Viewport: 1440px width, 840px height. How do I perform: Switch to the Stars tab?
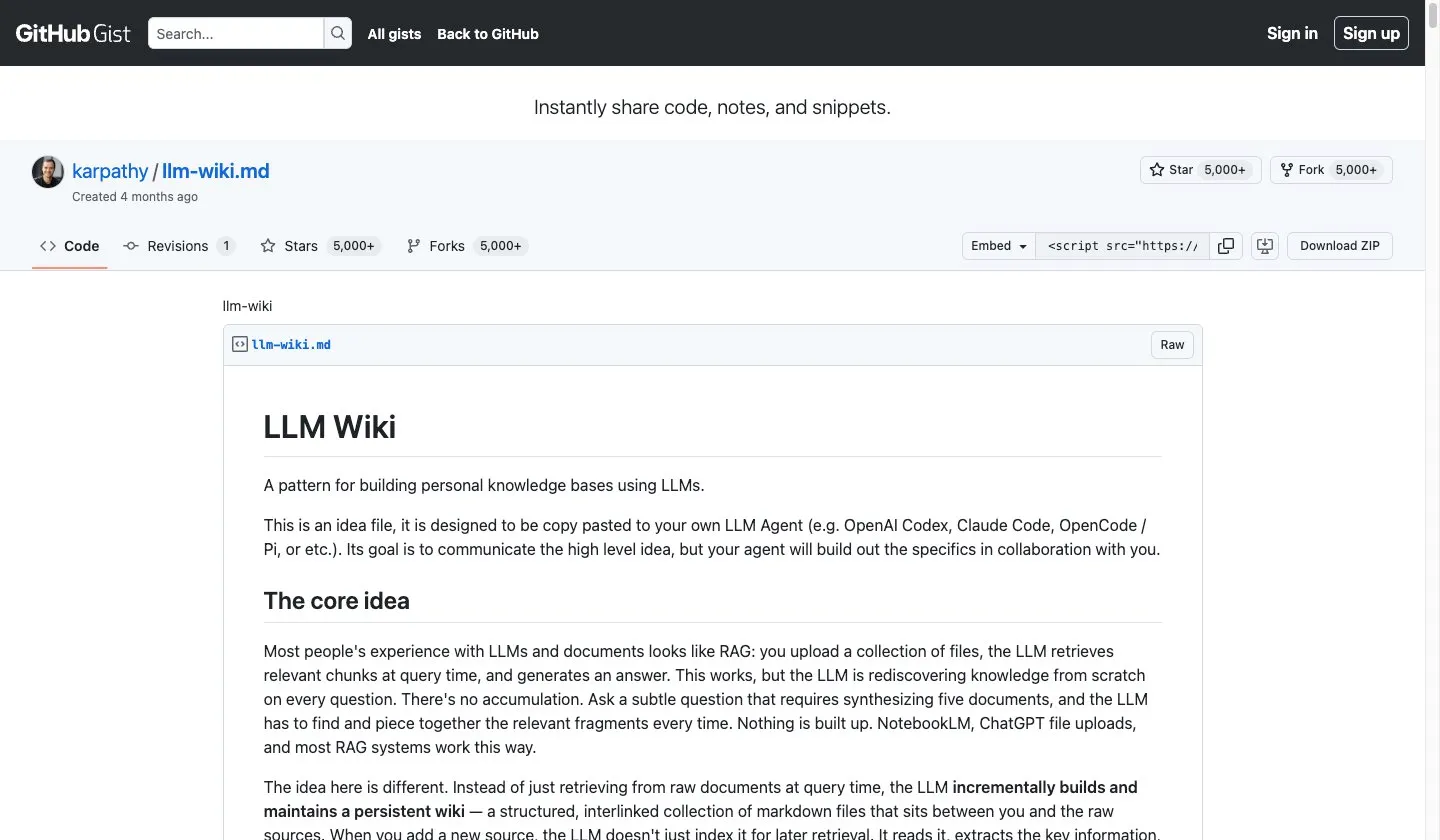coord(320,246)
